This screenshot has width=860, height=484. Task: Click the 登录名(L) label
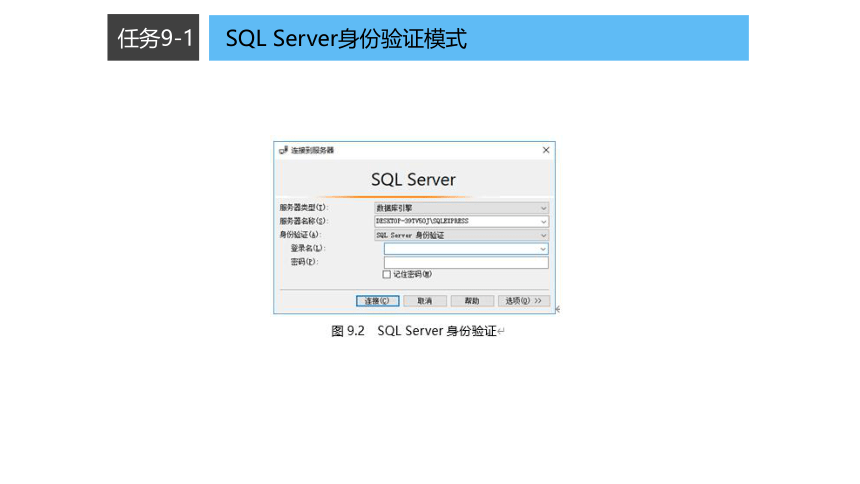[x=308, y=248]
